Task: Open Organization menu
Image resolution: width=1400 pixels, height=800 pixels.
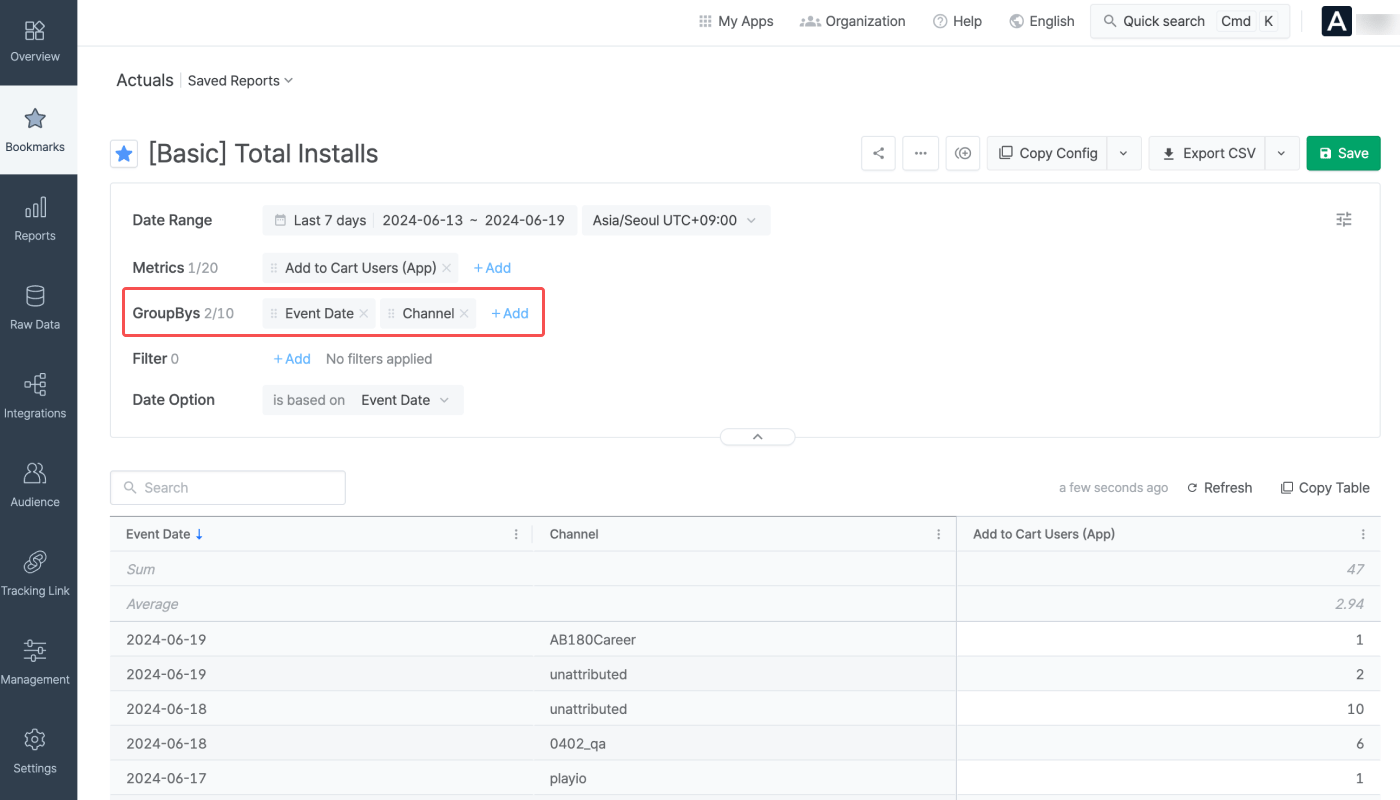Action: [x=853, y=21]
